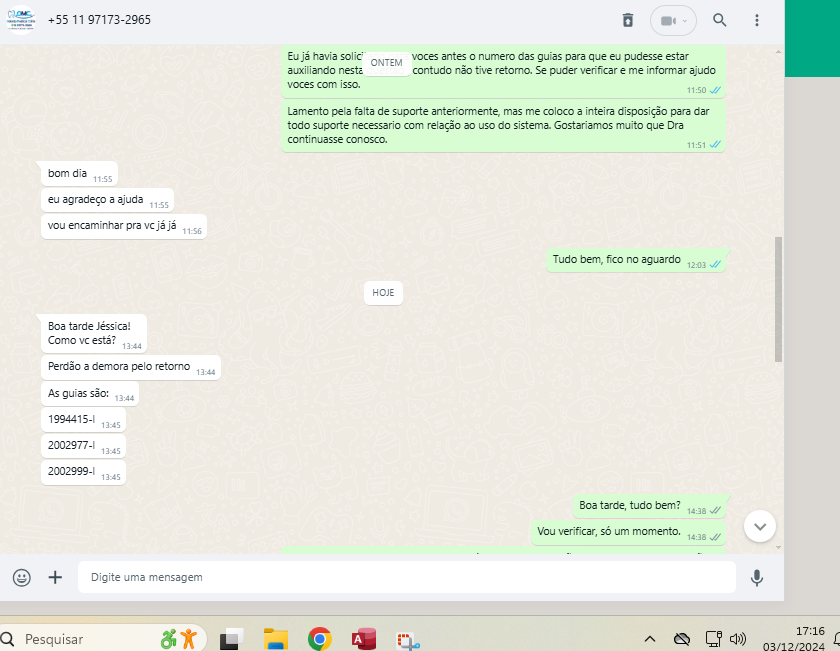Start a video call
Image resolution: width=840 pixels, height=651 pixels.
(x=667, y=20)
